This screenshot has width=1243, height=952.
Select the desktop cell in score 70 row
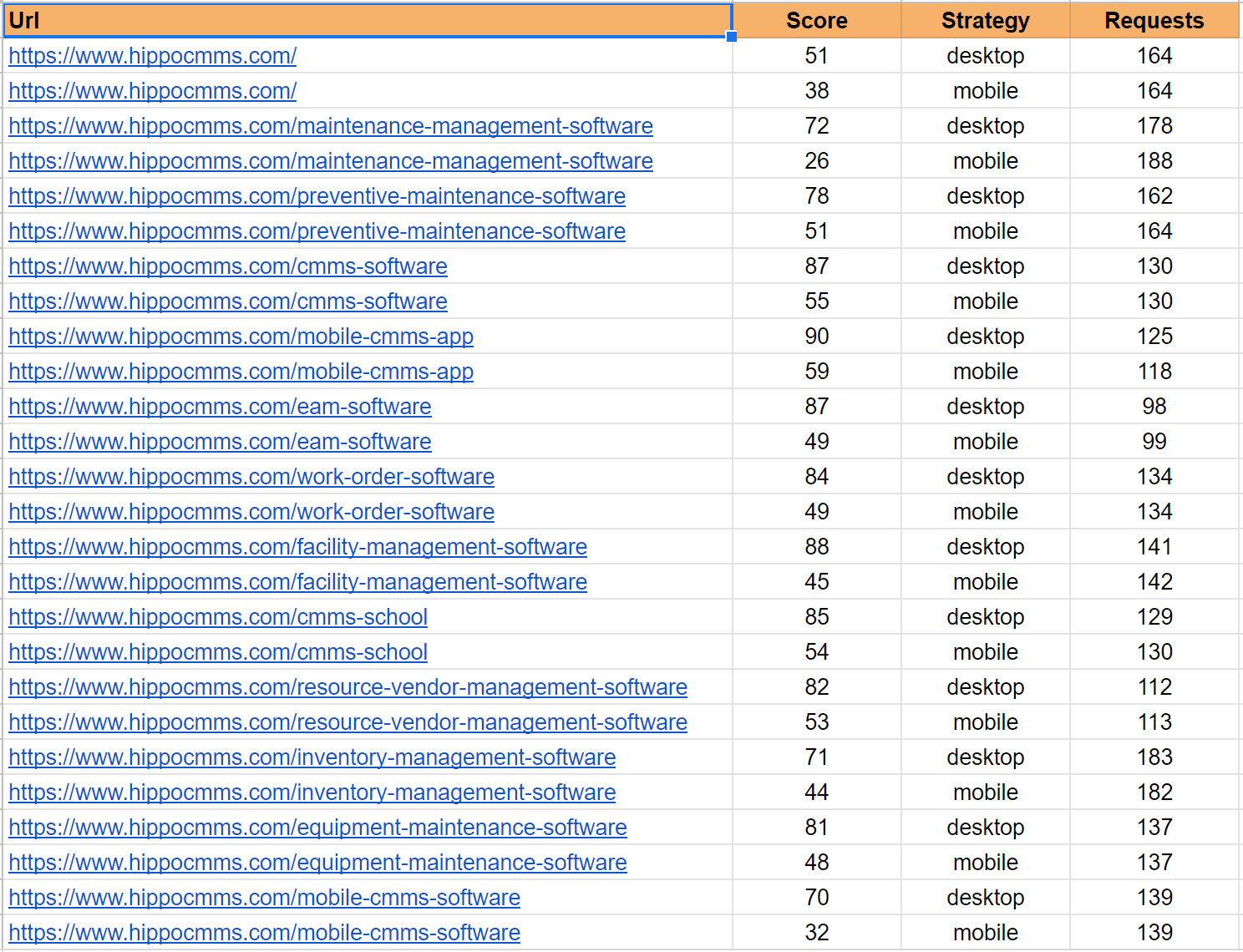[986, 898]
